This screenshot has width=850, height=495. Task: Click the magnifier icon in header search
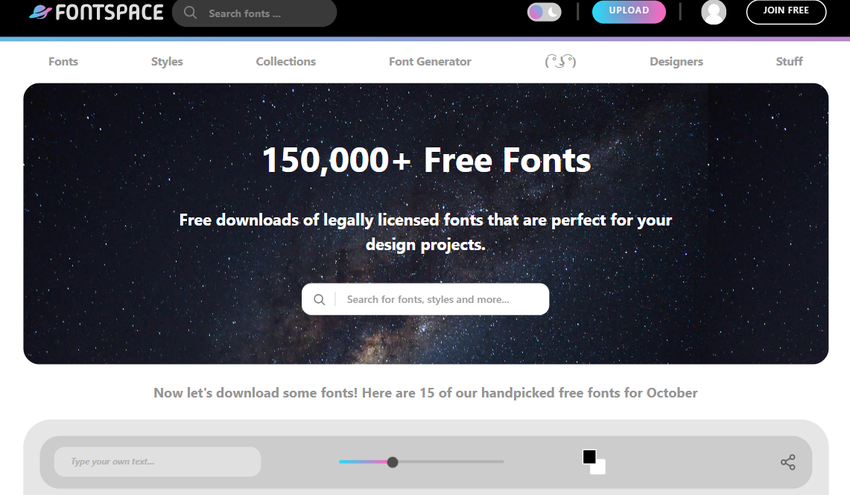[x=191, y=13]
